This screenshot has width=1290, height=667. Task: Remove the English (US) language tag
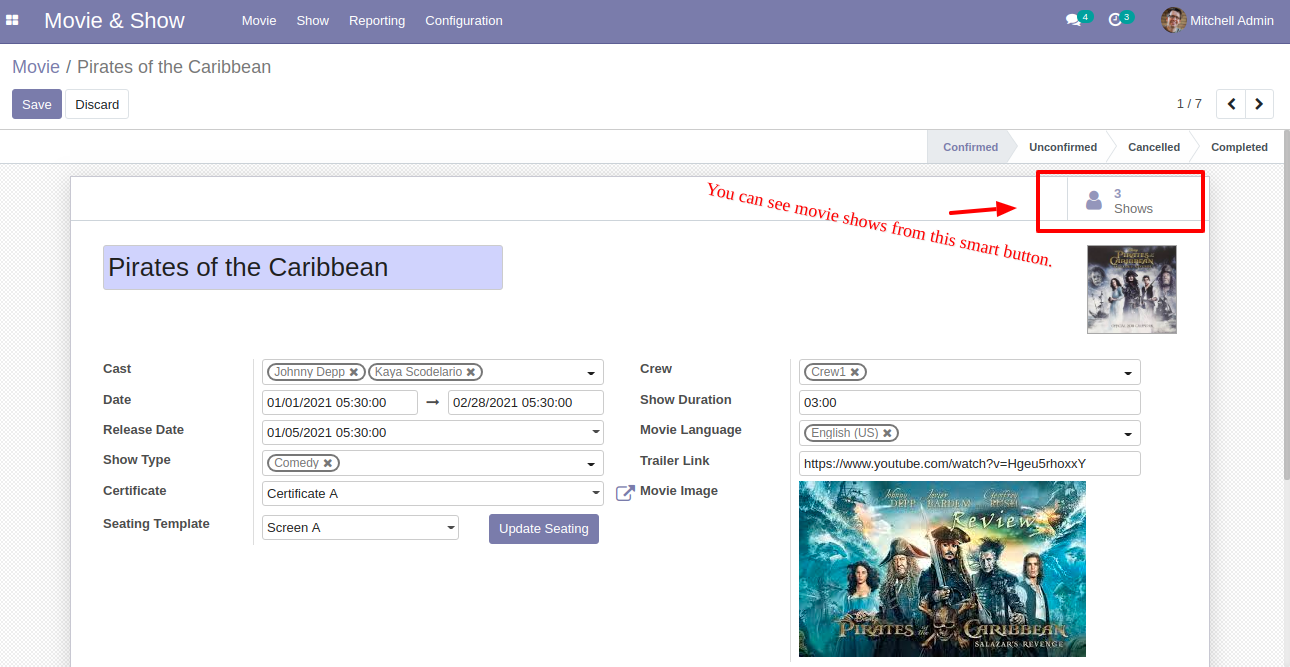[887, 434]
